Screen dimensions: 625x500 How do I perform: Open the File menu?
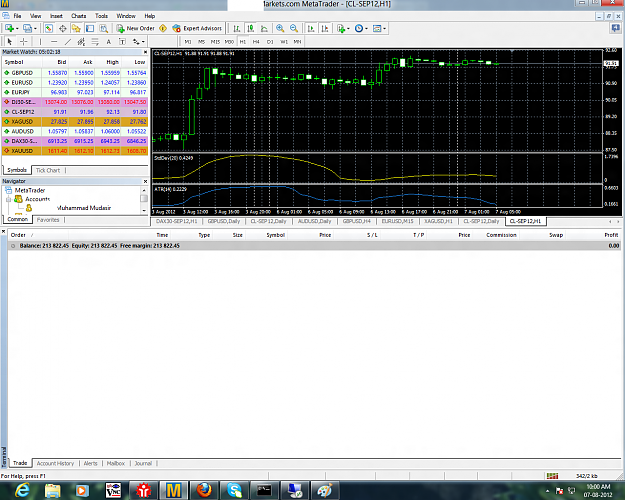17,16
